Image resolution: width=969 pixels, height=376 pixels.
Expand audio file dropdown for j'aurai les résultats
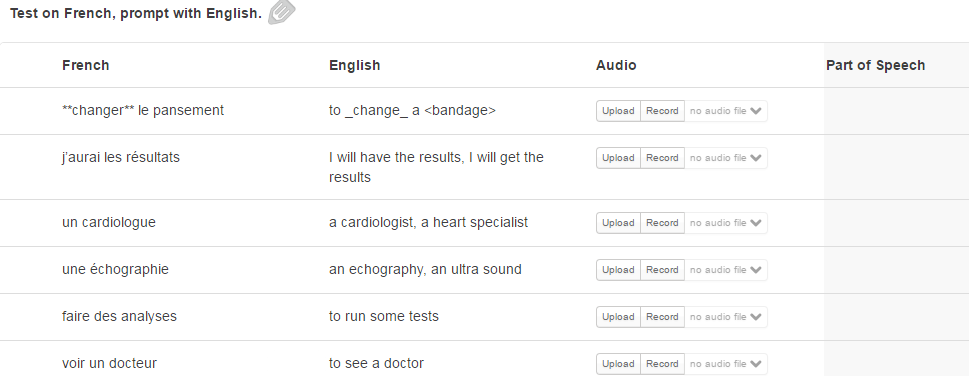pyautogui.click(x=726, y=158)
